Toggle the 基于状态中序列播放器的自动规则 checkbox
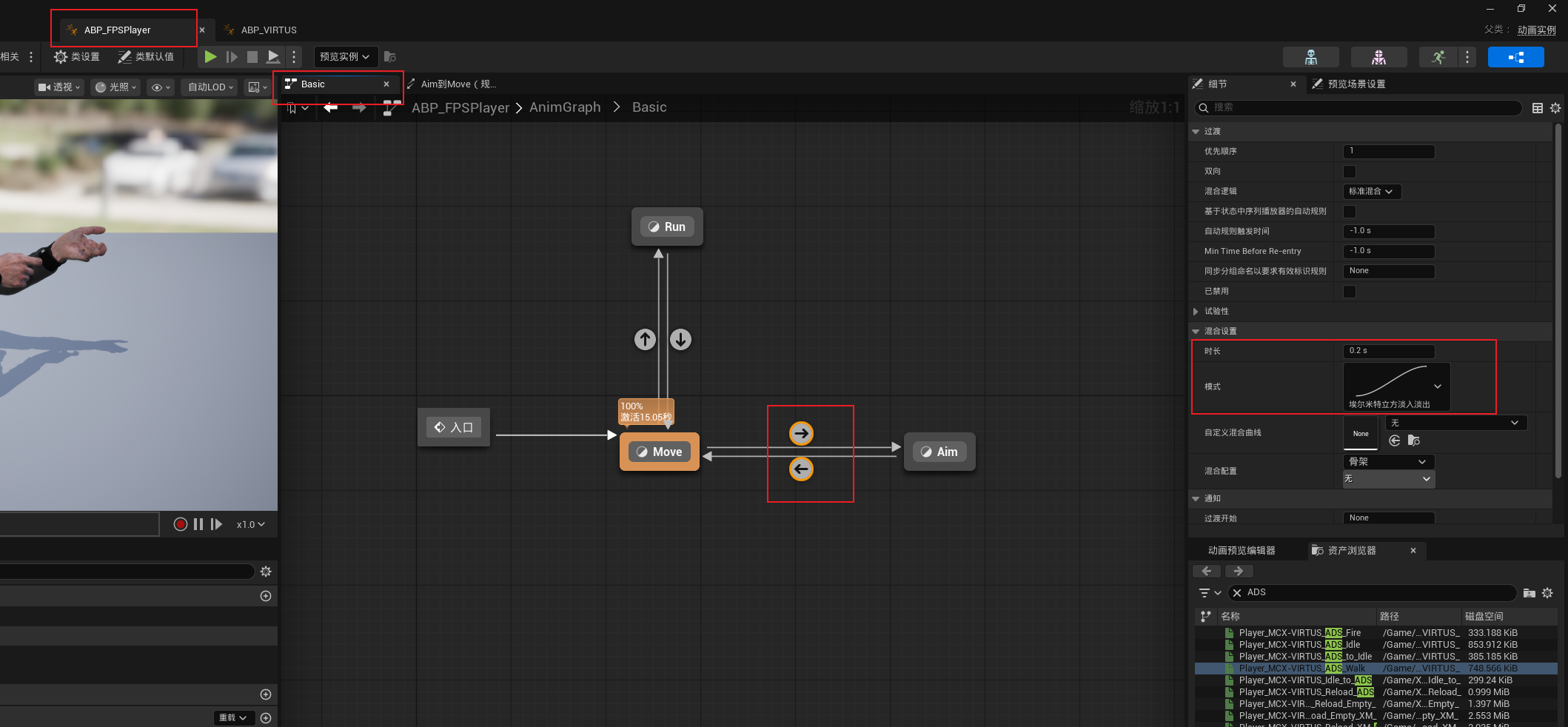The image size is (1568, 727). coord(1350,211)
